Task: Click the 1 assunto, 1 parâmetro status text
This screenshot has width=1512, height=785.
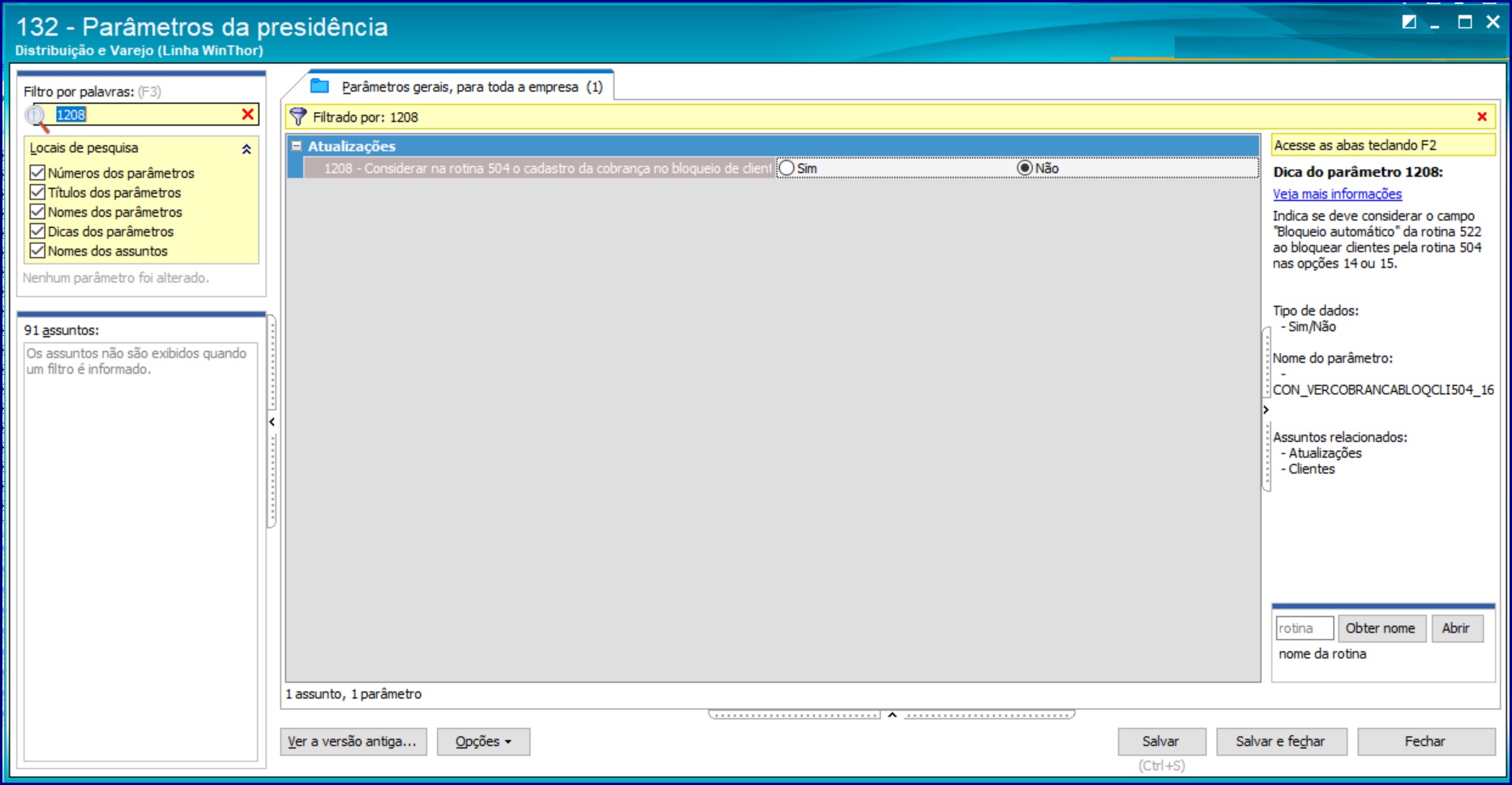Action: pos(353,694)
